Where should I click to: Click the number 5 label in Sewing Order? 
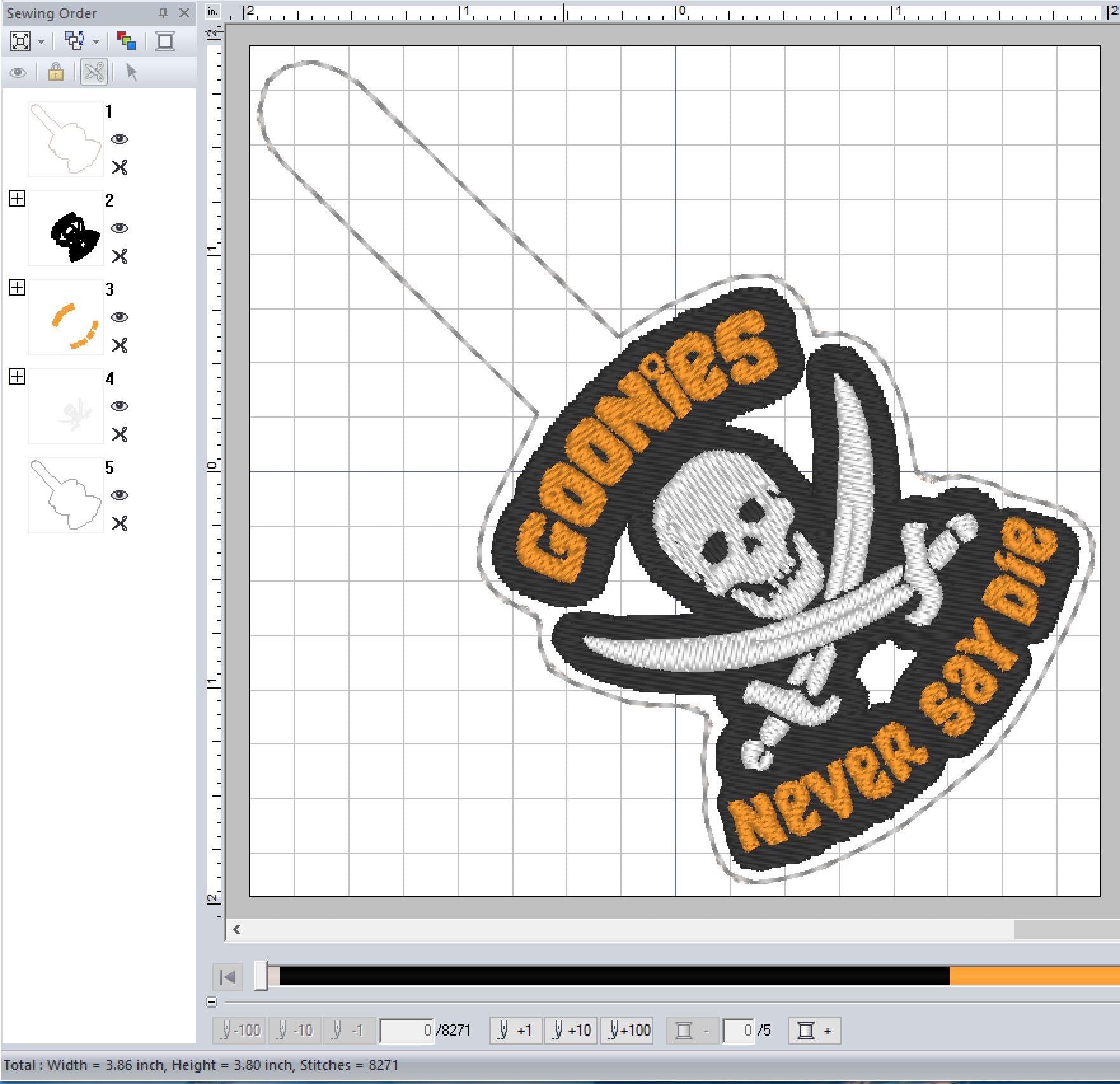click(109, 468)
